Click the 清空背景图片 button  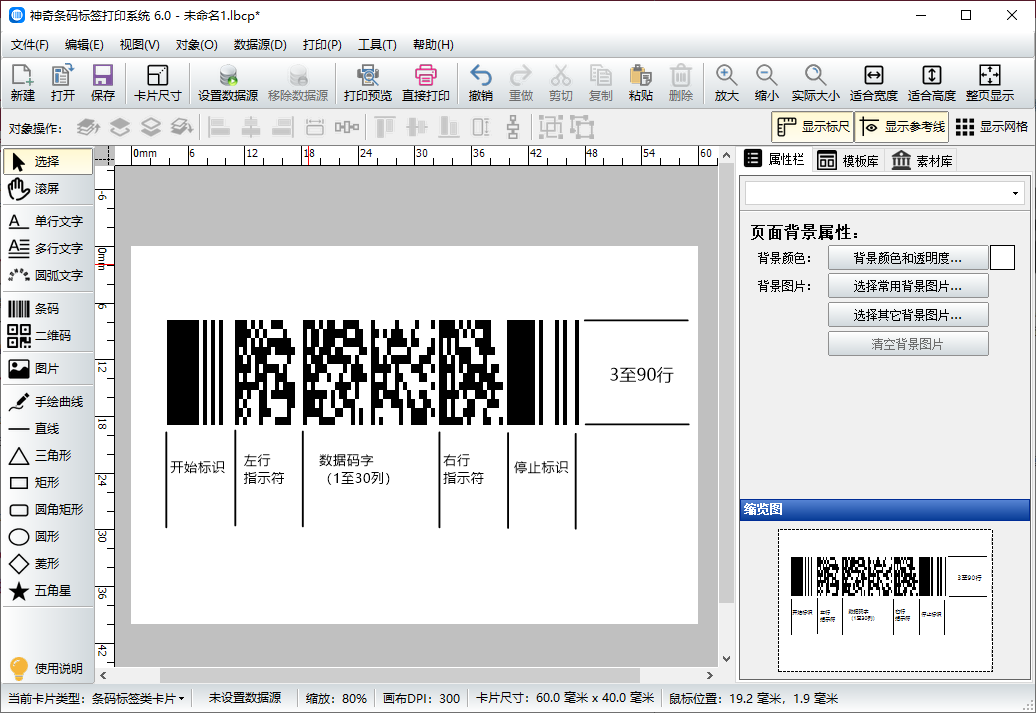[x=908, y=344]
